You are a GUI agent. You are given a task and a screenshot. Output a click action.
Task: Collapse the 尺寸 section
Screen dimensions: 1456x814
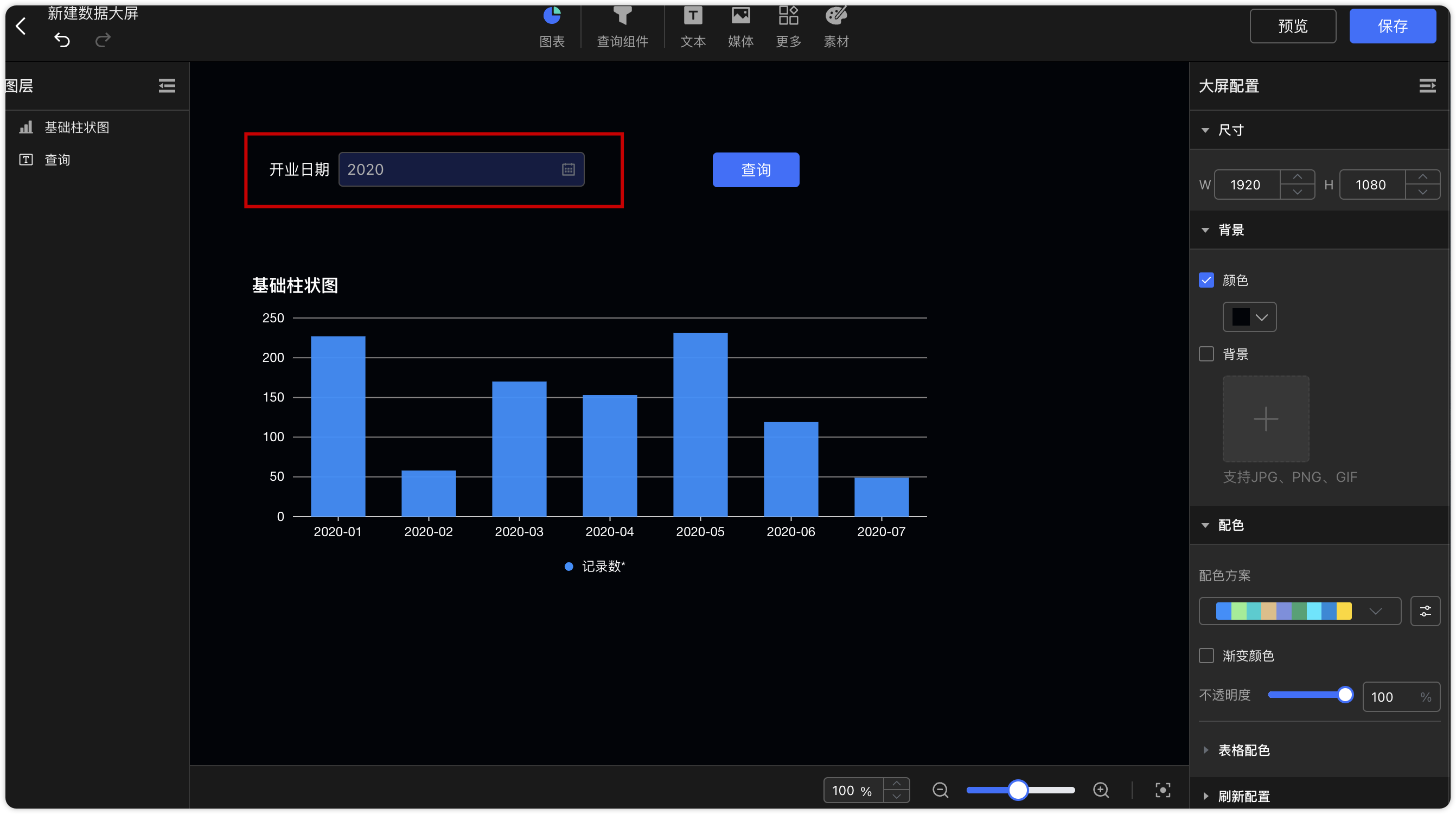coord(1204,130)
